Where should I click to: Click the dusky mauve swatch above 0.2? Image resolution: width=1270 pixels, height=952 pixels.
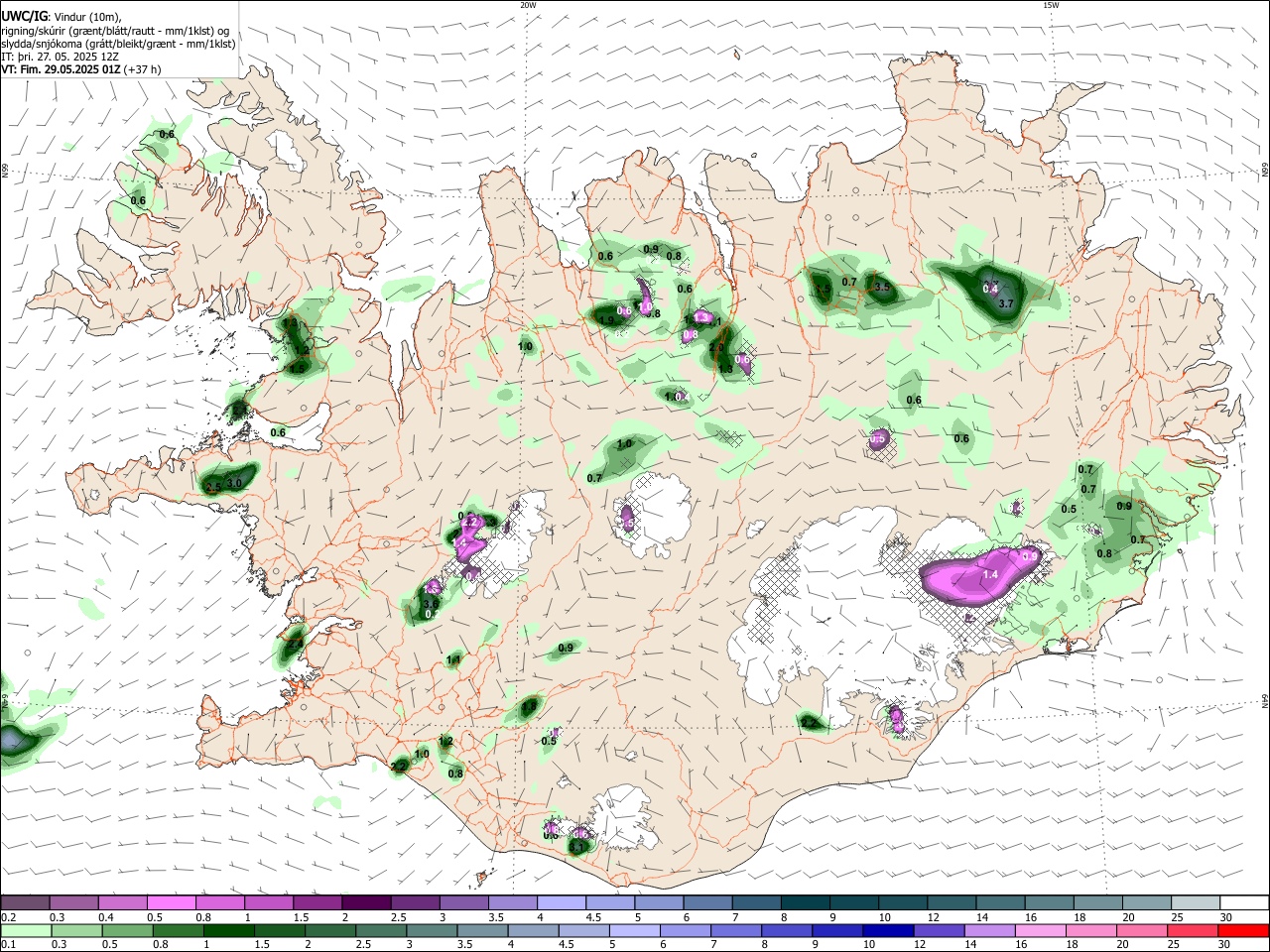click(25, 902)
